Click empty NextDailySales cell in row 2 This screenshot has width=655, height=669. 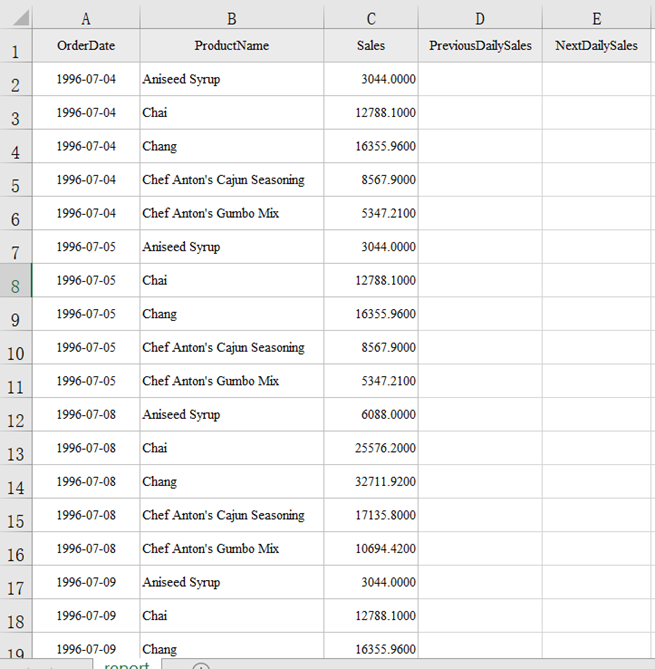(597, 79)
